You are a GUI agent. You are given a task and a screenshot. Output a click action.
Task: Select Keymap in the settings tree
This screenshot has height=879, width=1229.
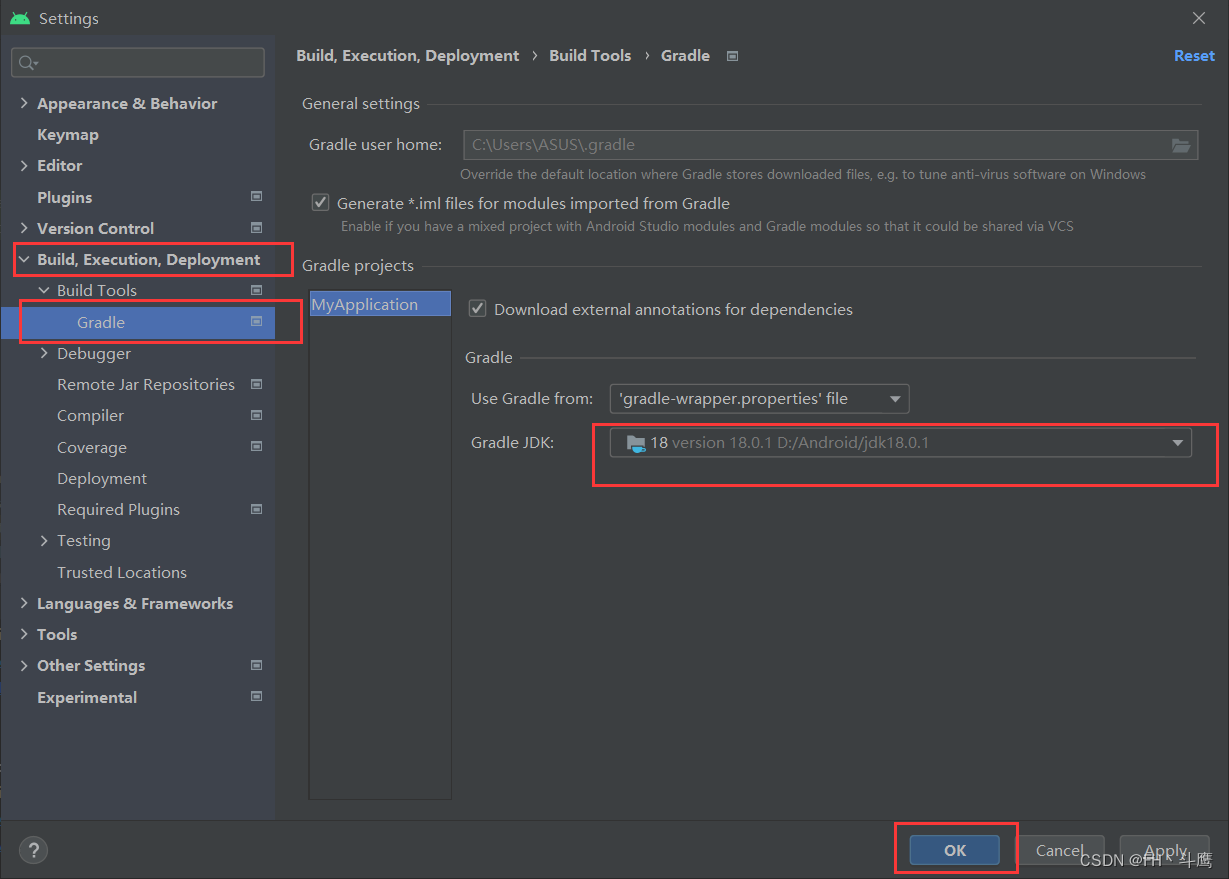68,134
